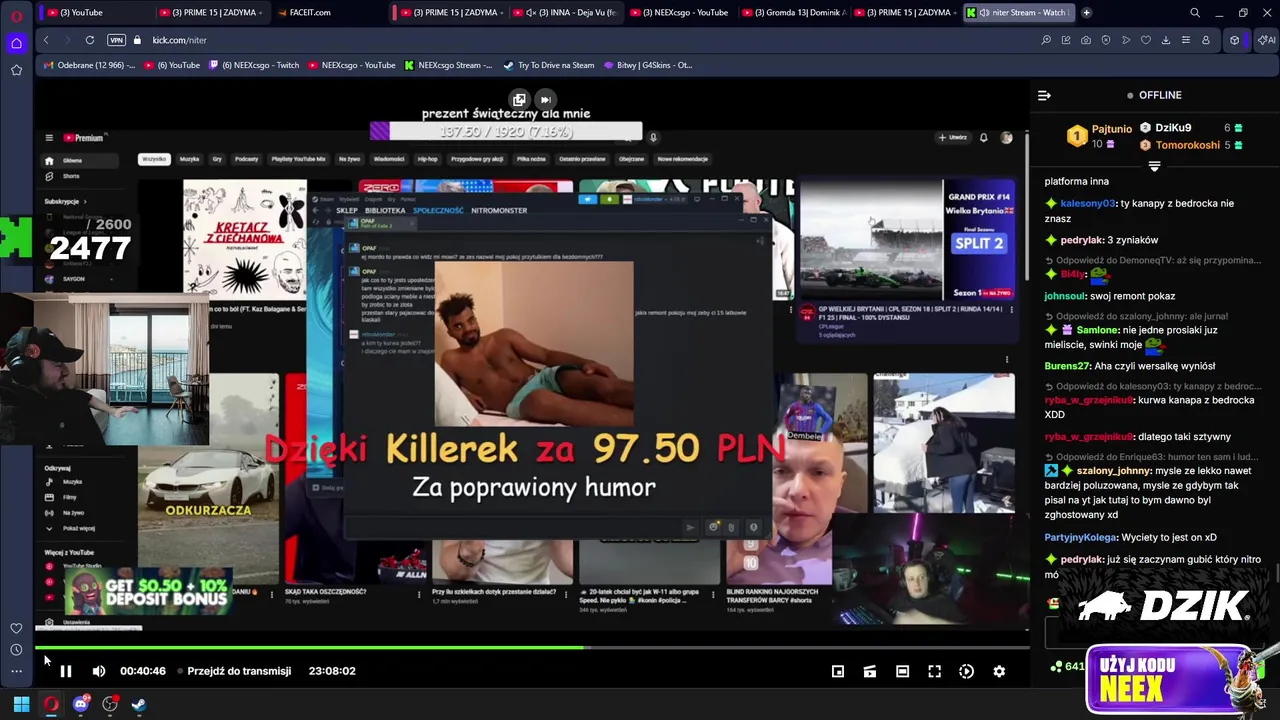The width and height of the screenshot is (1280, 720).
Task: Open the (6) YouTube bookmark
Action: [172, 65]
